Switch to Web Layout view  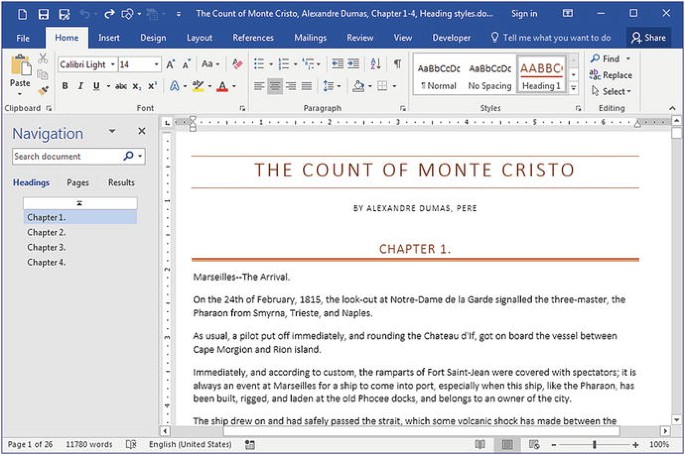click(534, 445)
